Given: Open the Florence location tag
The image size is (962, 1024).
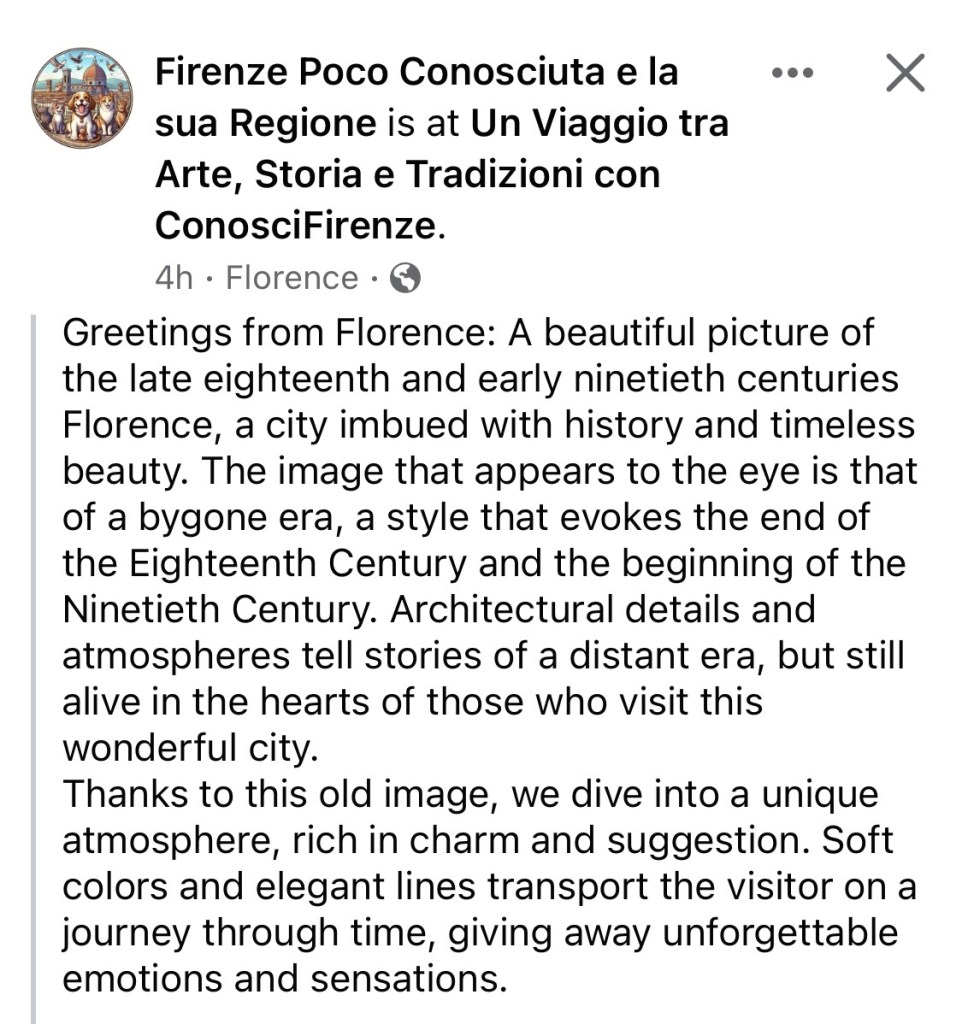Looking at the screenshot, I should [291, 278].
